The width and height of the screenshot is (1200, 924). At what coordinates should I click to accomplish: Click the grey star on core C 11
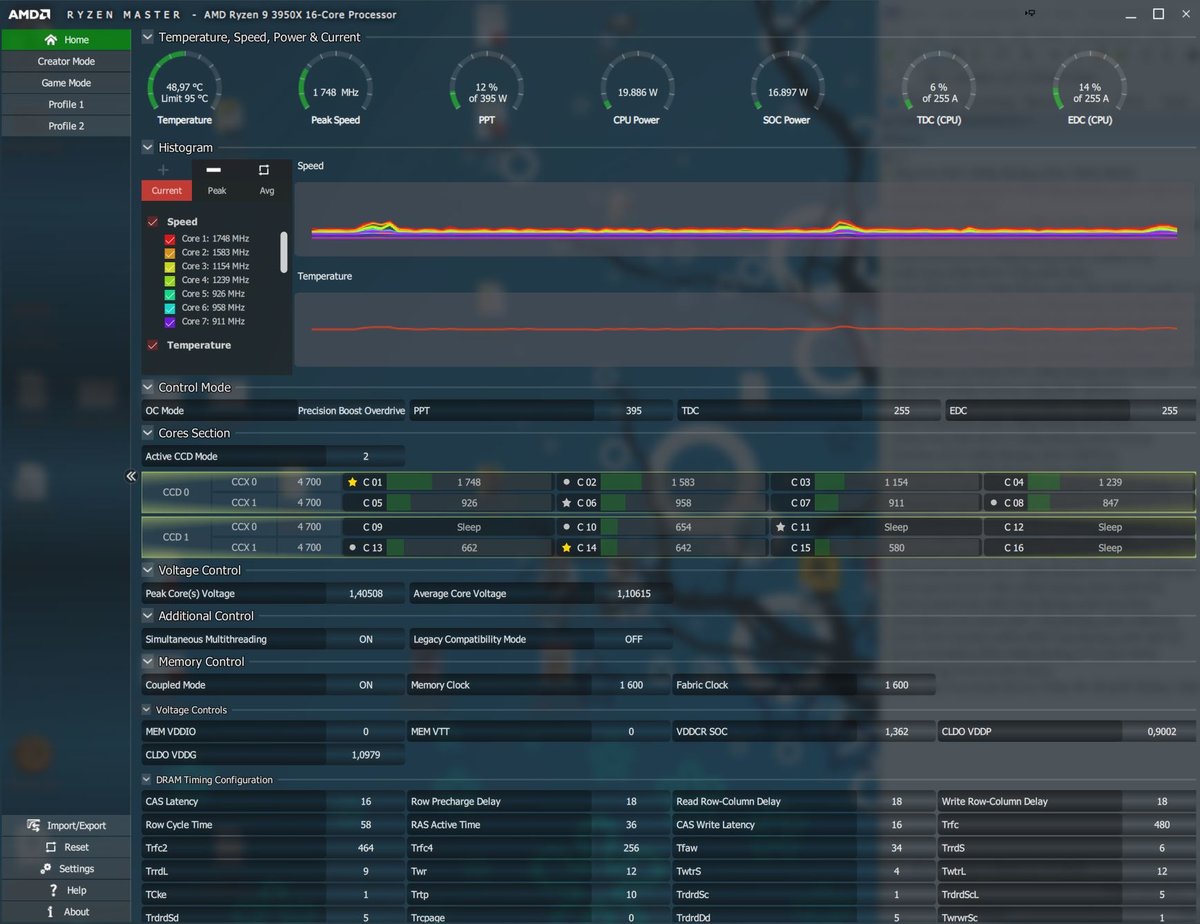(780, 527)
